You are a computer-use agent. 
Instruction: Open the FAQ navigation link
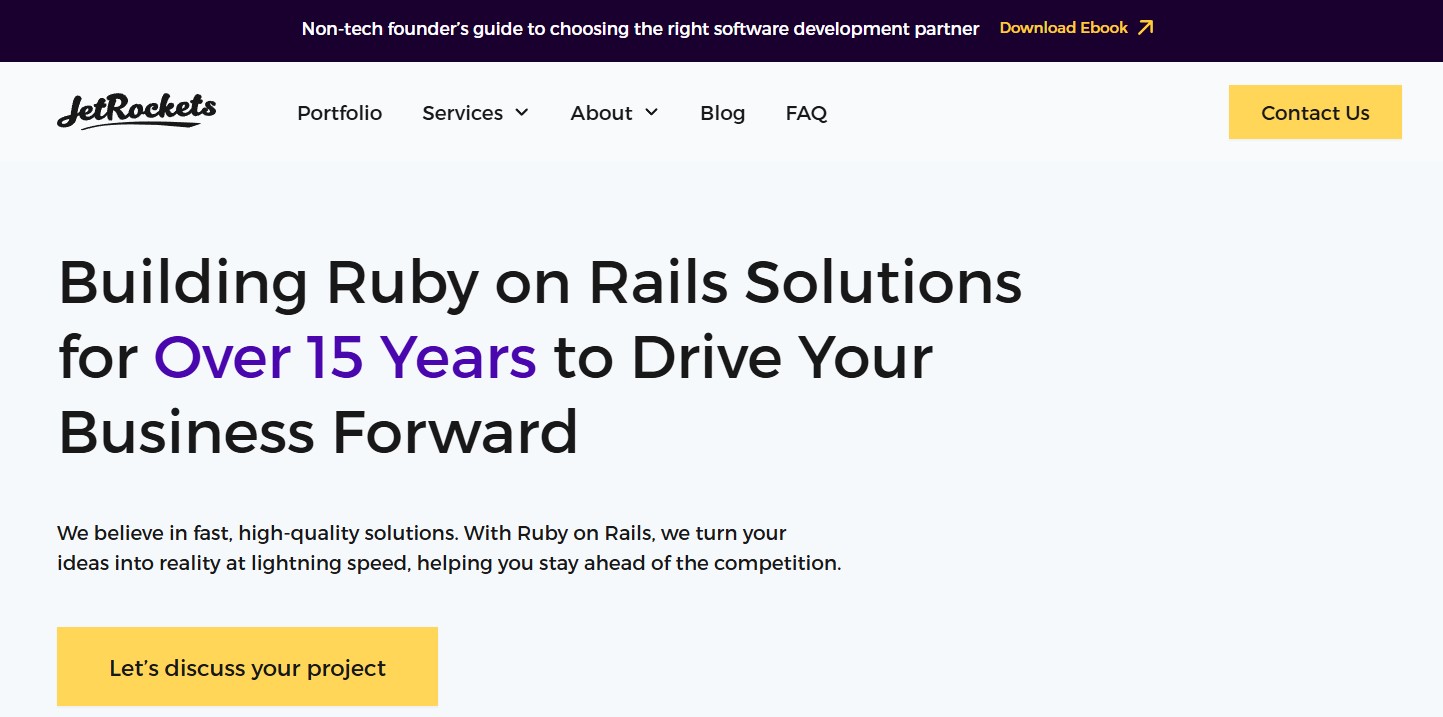click(x=806, y=113)
